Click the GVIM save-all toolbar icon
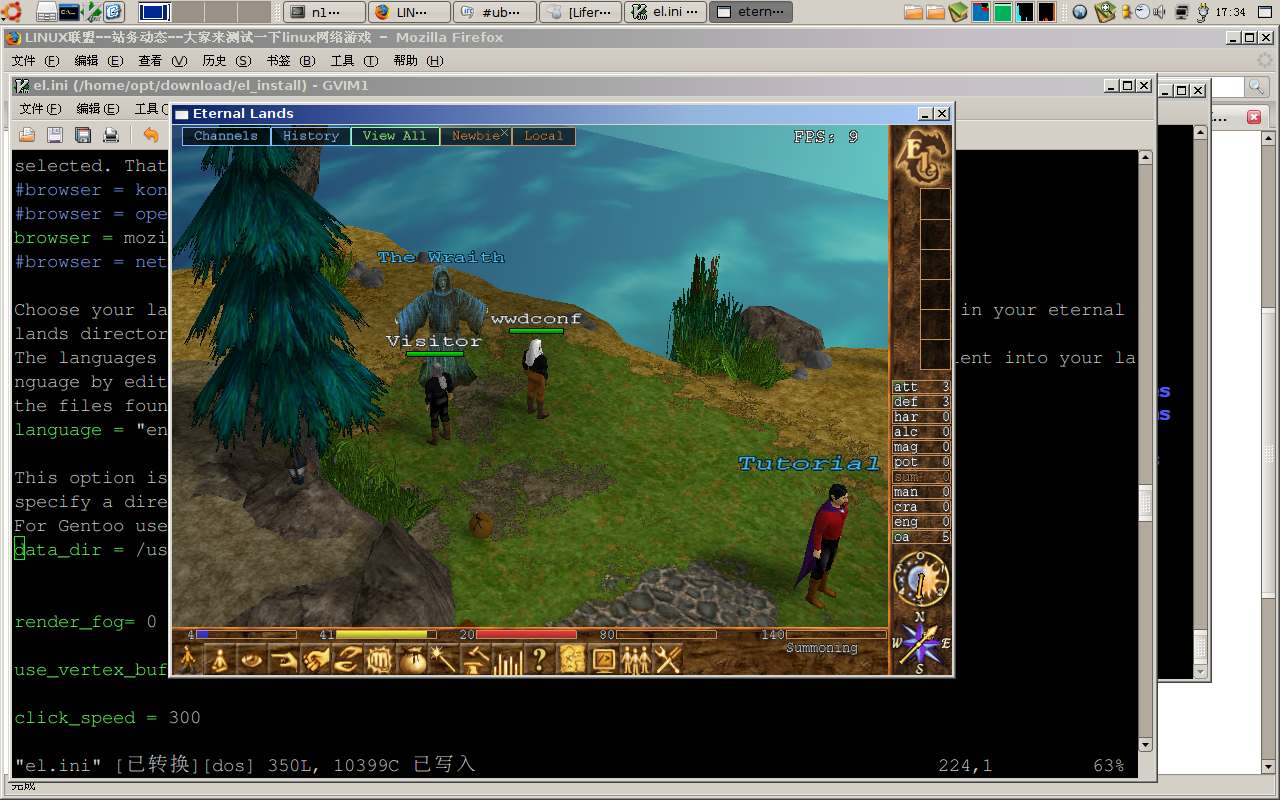This screenshot has height=800, width=1280. coord(83,135)
